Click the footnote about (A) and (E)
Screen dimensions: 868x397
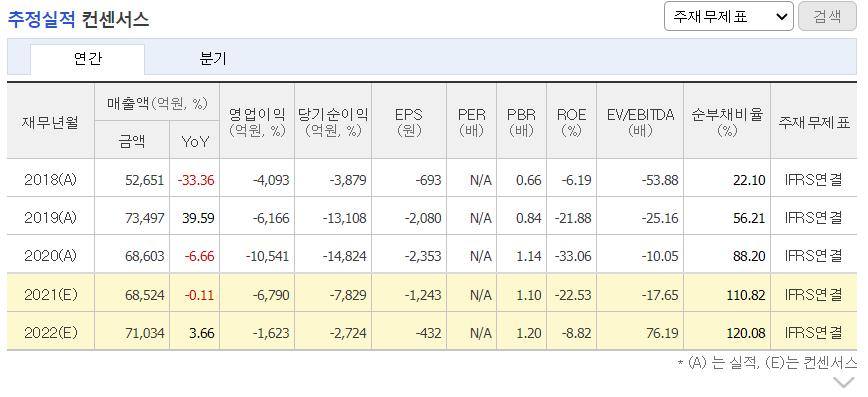pos(767,363)
